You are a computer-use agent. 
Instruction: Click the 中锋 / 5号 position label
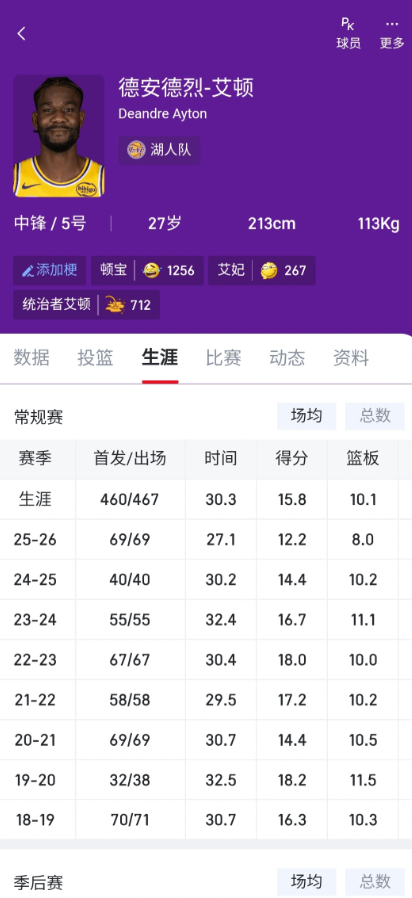coord(50,223)
